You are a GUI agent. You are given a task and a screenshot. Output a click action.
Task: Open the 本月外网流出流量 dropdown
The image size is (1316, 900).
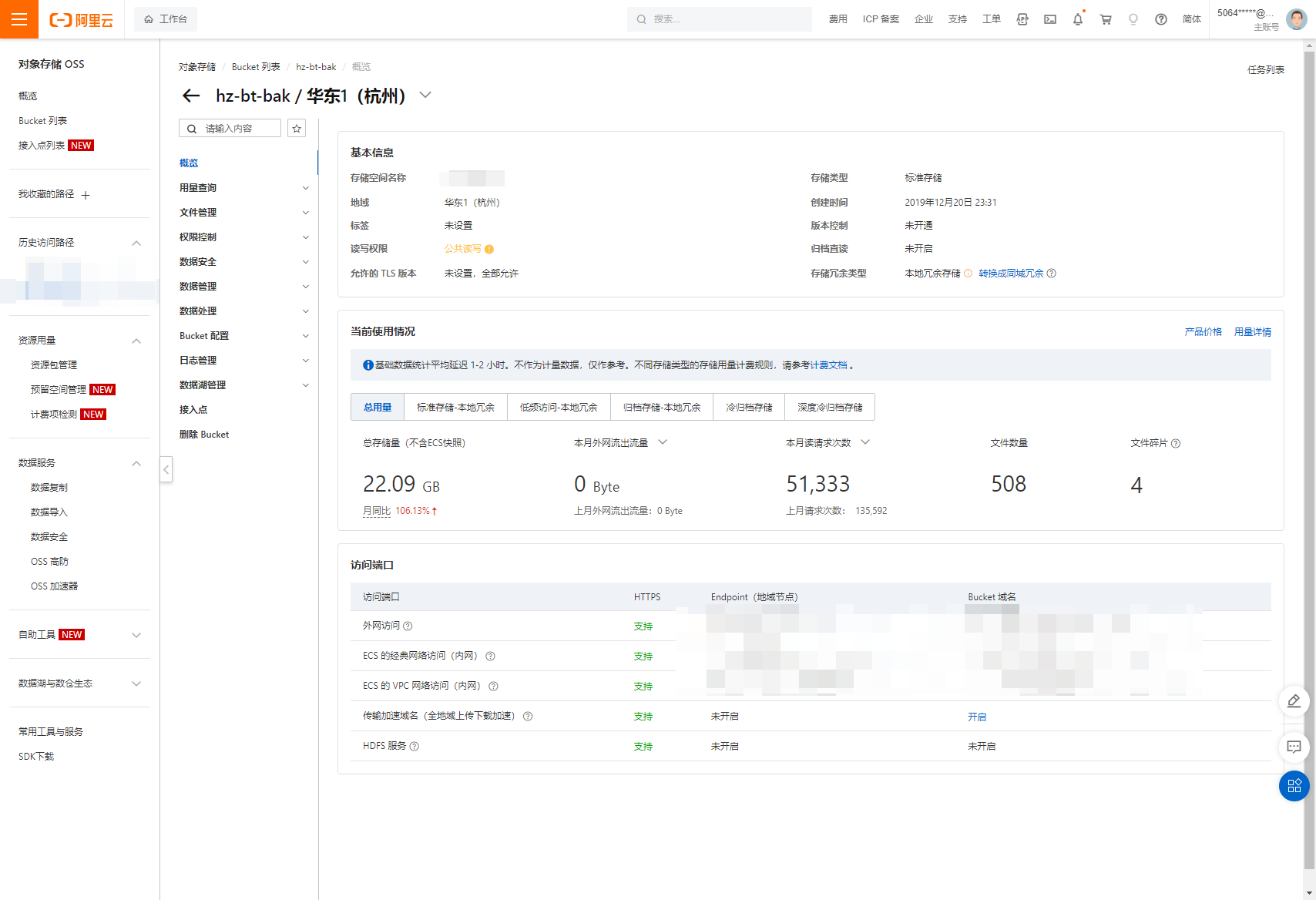(x=662, y=442)
